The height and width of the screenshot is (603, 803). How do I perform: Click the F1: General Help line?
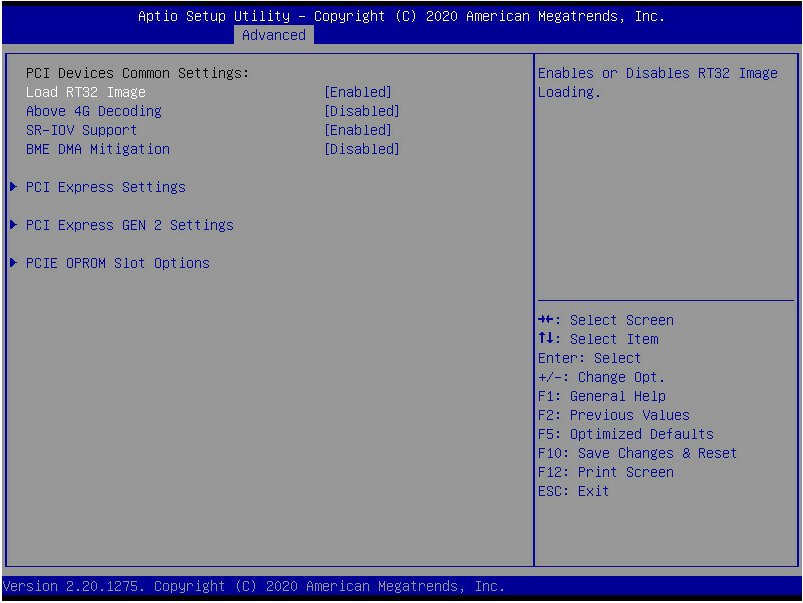pyautogui.click(x=602, y=396)
